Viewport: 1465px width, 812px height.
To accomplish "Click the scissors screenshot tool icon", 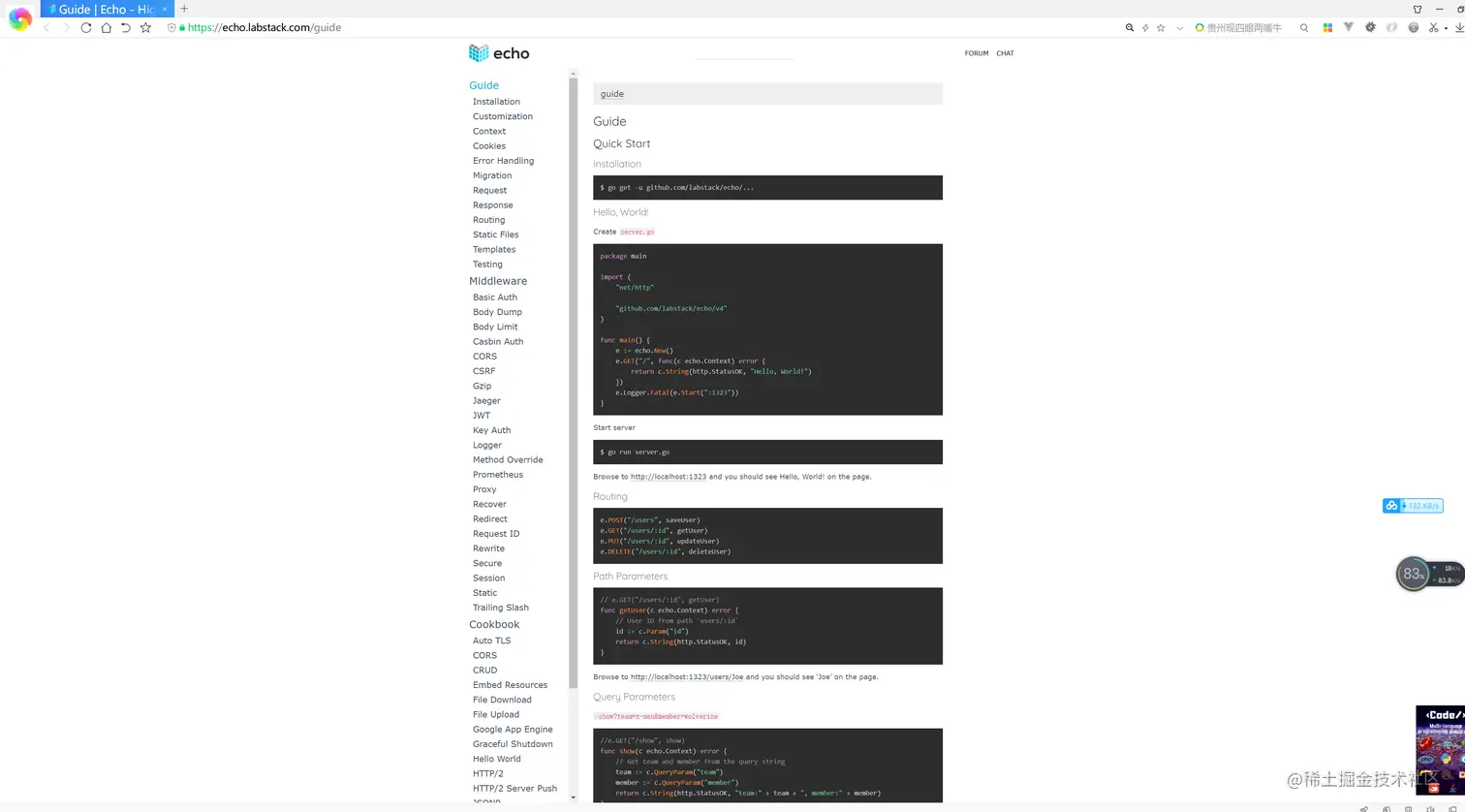I will (1435, 27).
